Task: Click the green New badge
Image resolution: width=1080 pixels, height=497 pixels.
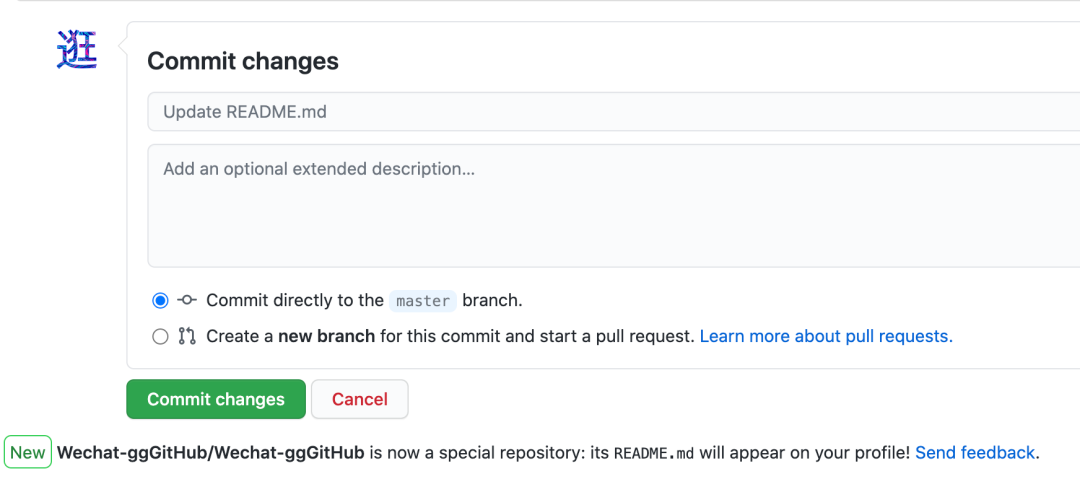Action: pos(28,453)
